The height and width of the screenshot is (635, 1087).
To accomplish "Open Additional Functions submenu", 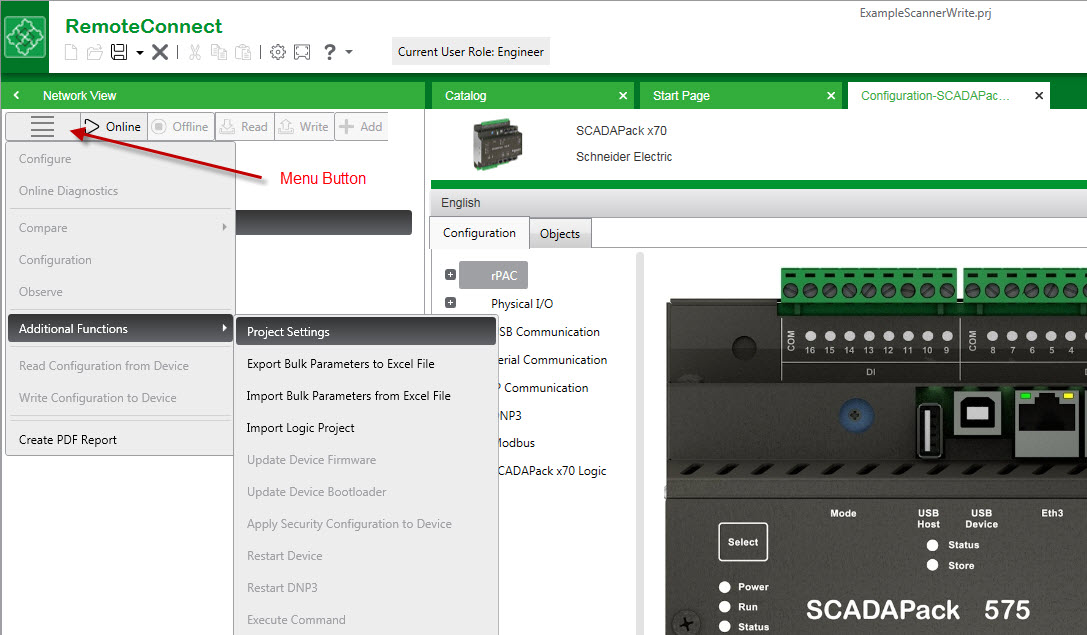I will pos(121,329).
